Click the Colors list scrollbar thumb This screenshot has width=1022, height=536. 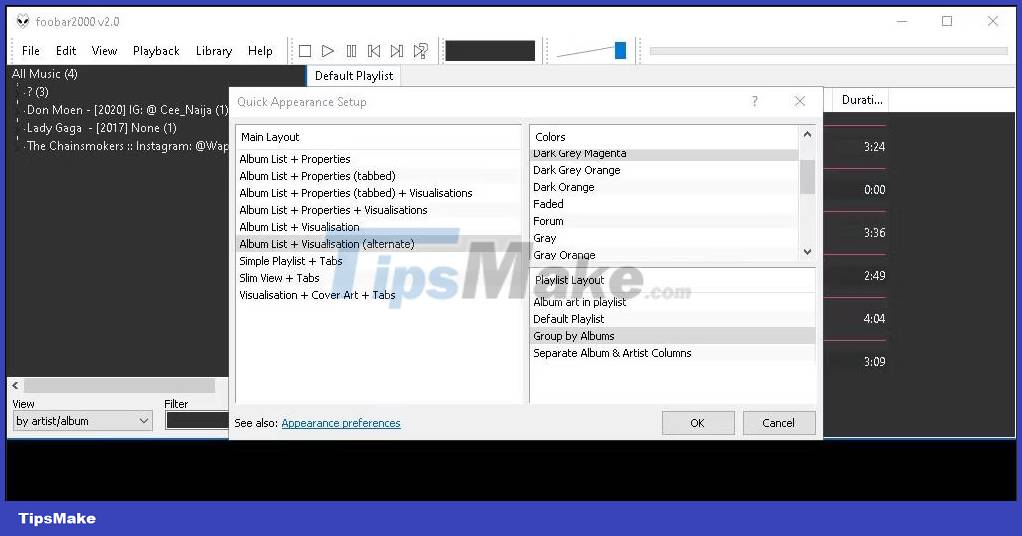point(808,177)
